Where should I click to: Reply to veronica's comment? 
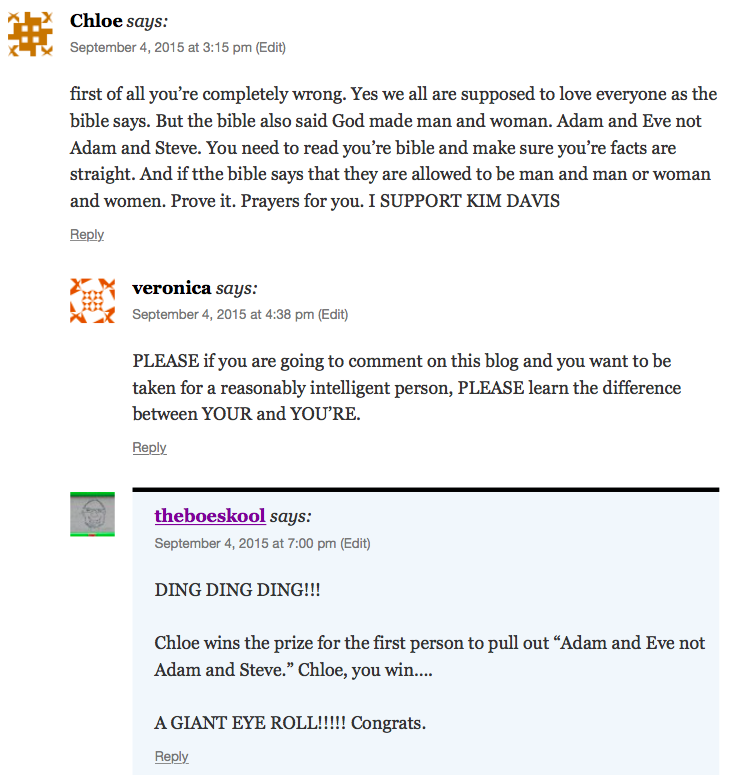tap(149, 448)
